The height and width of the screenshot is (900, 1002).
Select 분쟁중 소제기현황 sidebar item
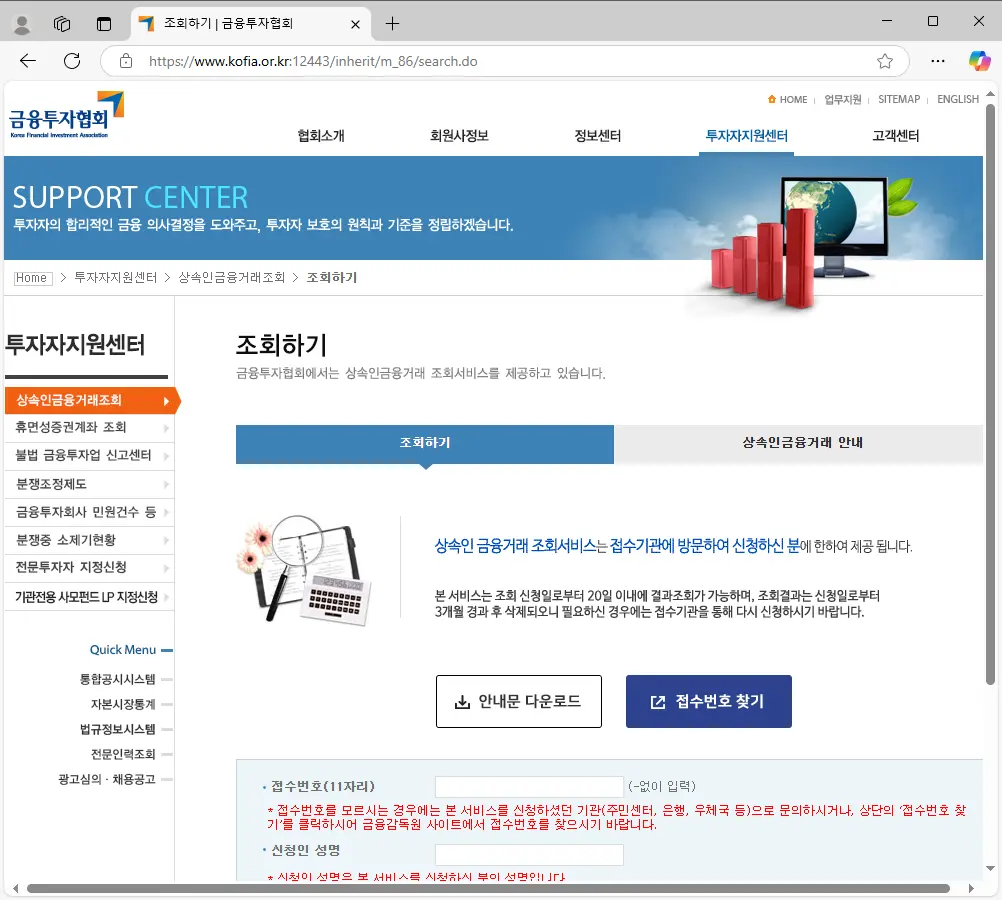pos(89,540)
